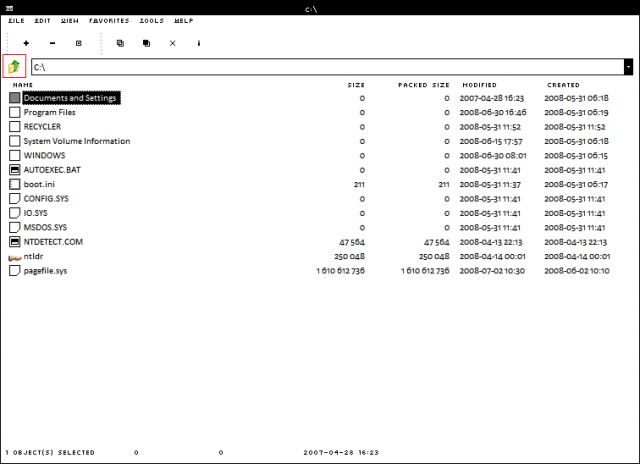Open the Tools menu
This screenshot has height=464, width=640.
(x=152, y=21)
